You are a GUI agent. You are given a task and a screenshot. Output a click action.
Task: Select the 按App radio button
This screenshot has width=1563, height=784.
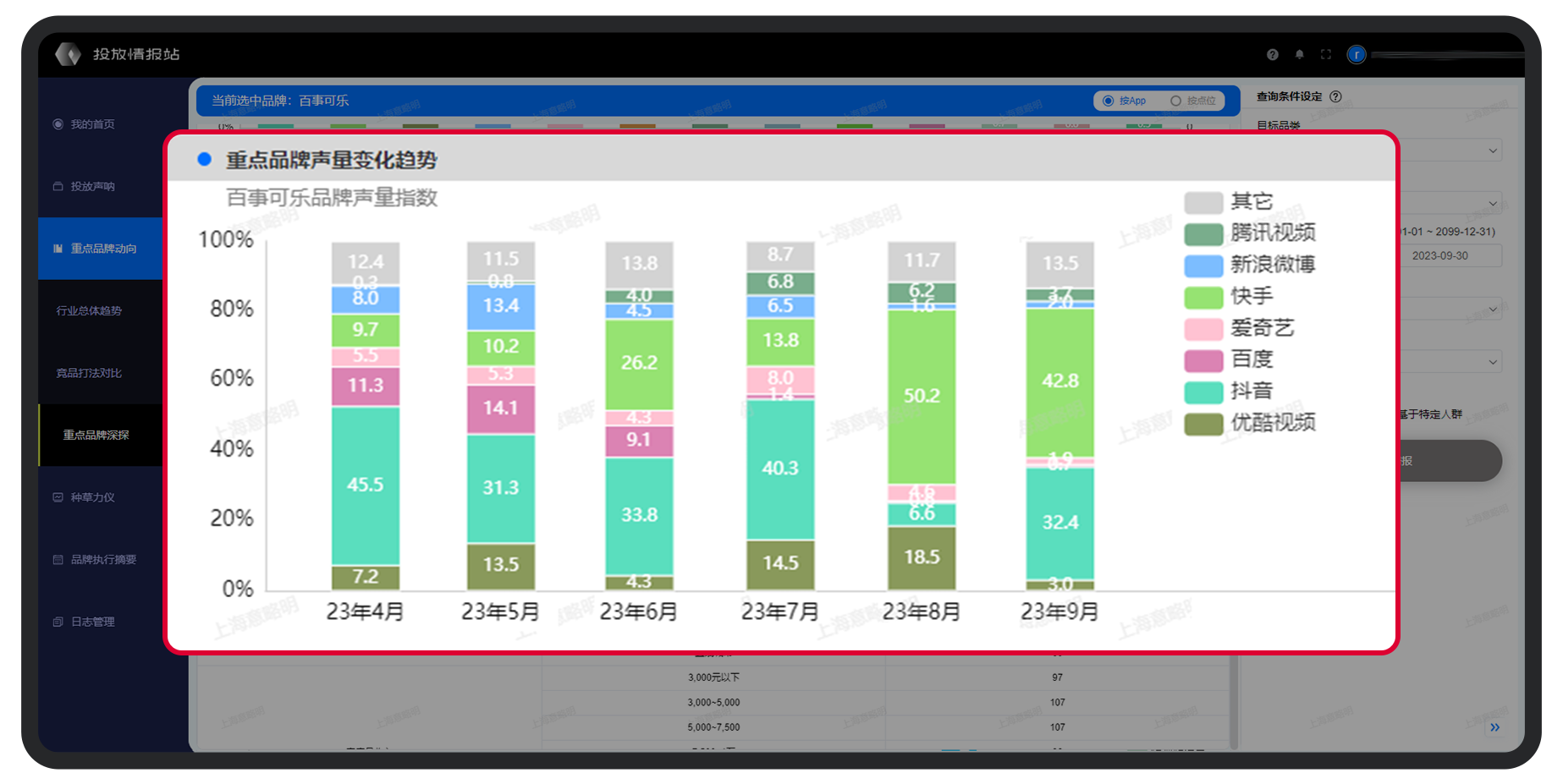tap(1108, 101)
